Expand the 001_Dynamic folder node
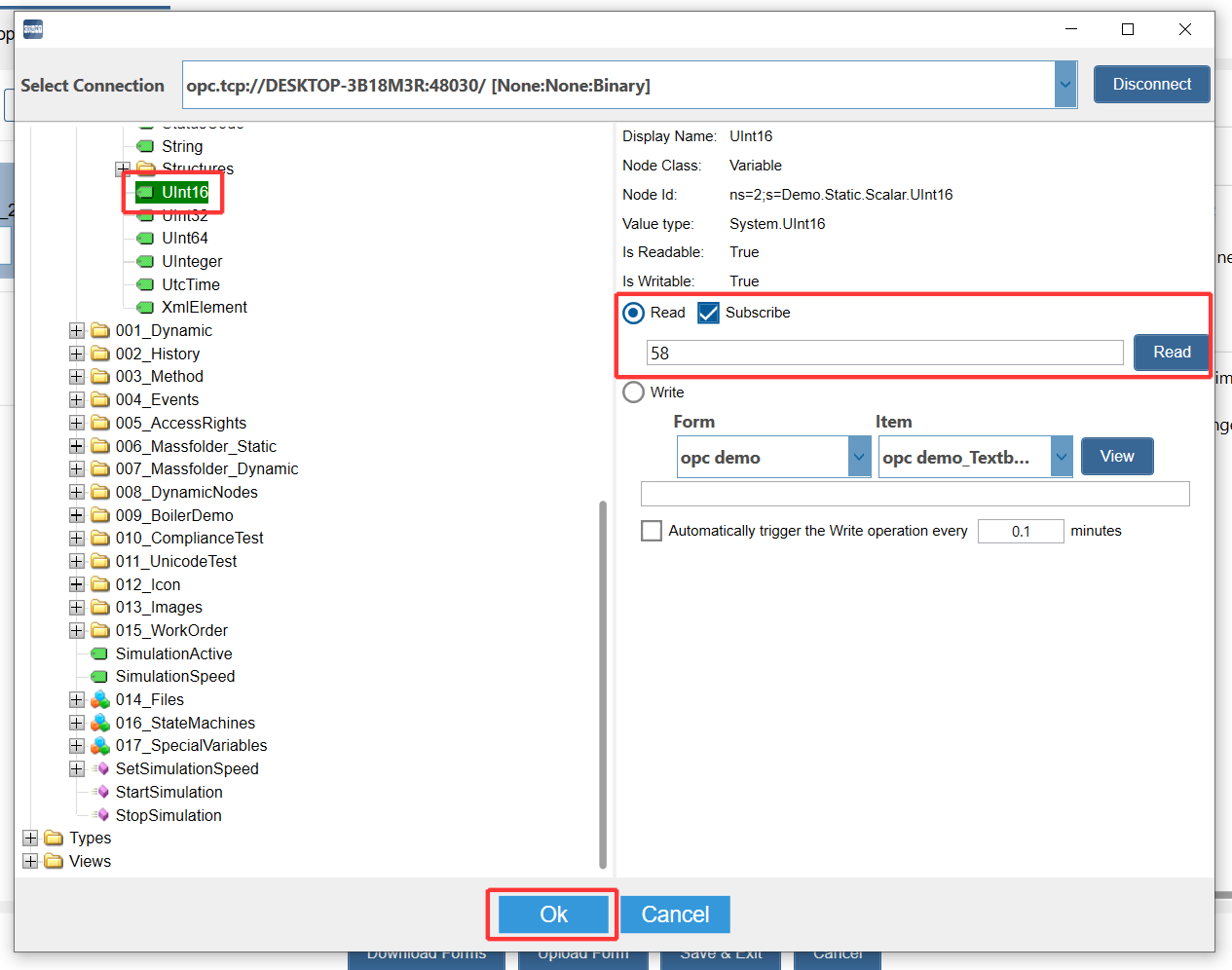The width and height of the screenshot is (1232, 970). pos(77,331)
